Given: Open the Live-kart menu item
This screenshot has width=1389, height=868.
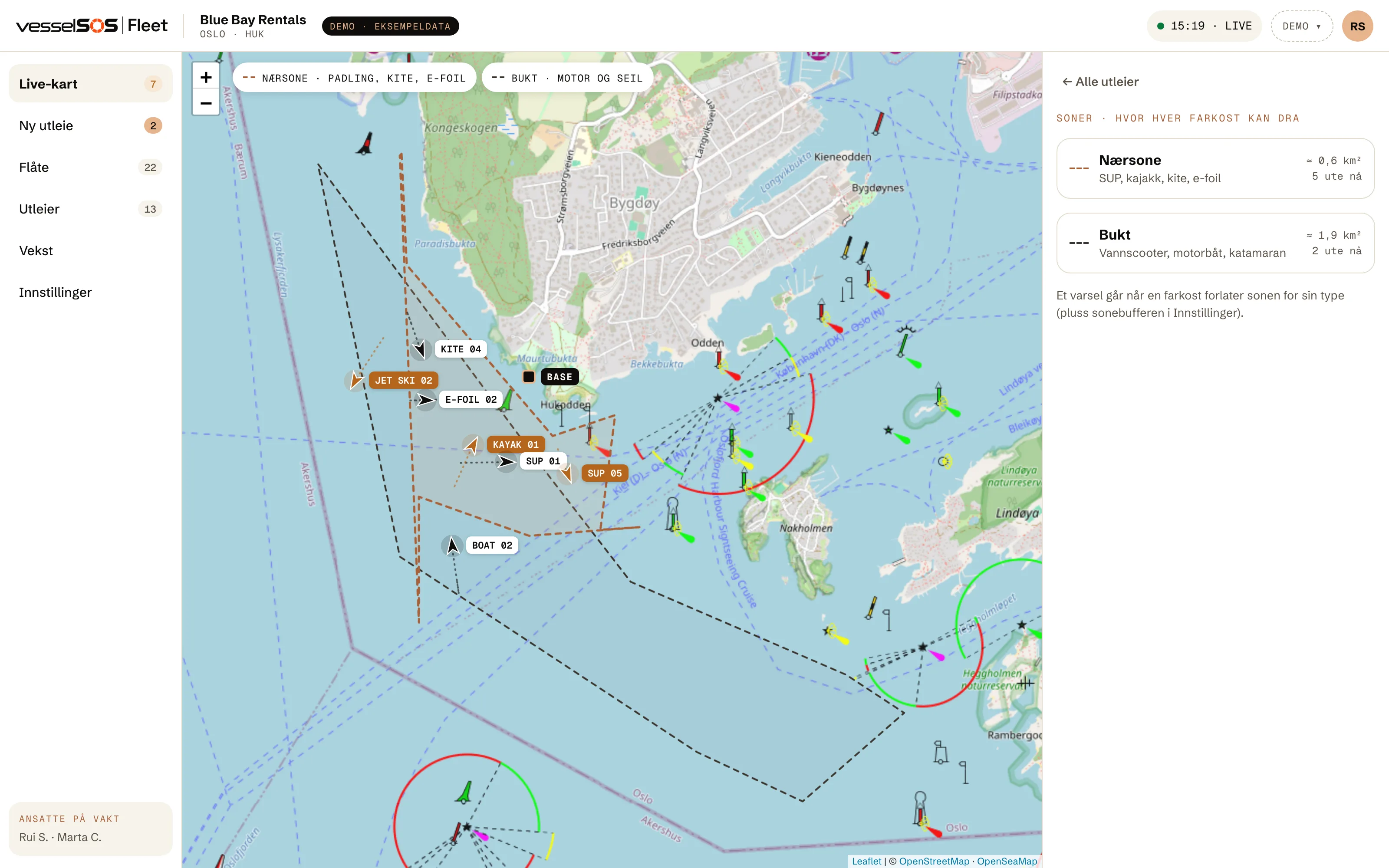Looking at the screenshot, I should [91, 84].
